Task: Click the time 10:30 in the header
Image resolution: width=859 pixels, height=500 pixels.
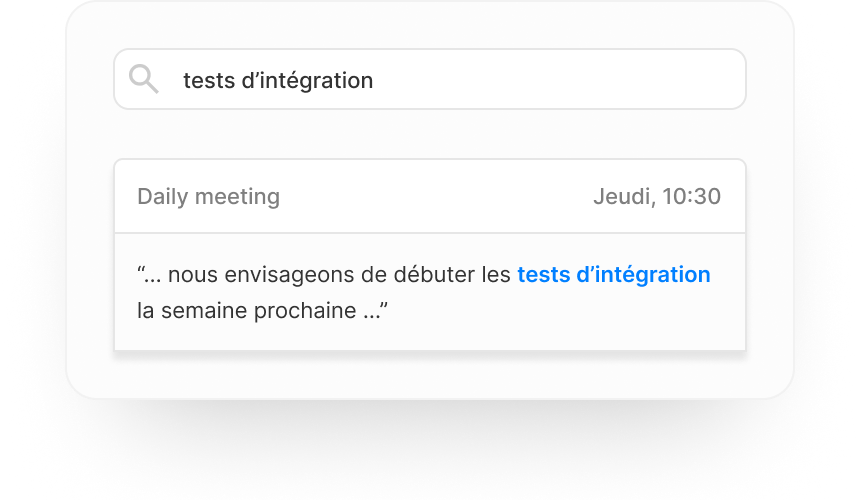Action: point(691,196)
